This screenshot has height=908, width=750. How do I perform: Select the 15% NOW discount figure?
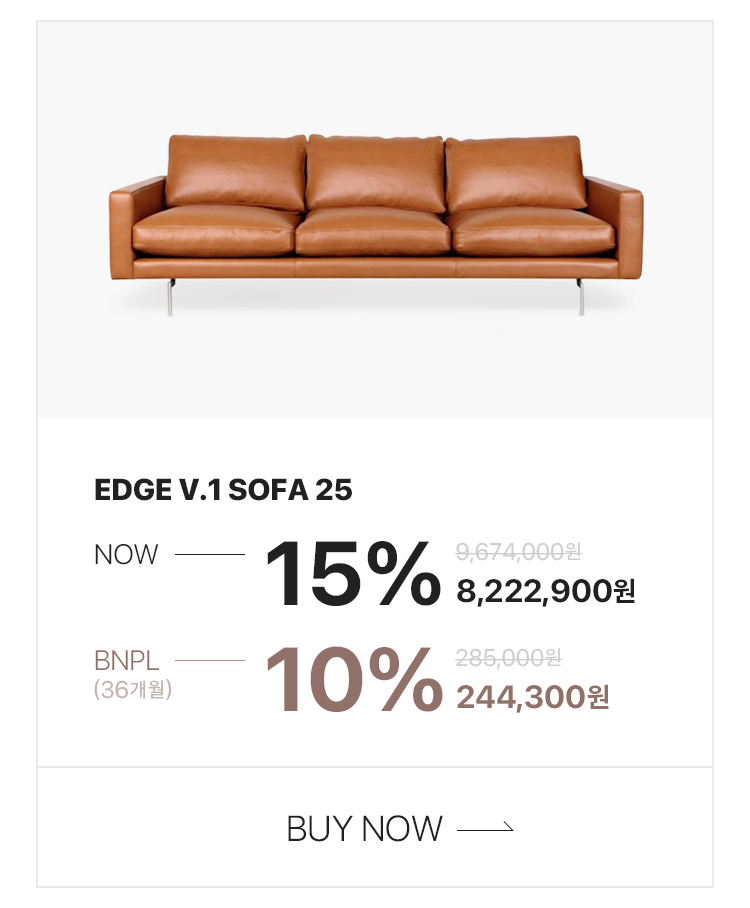click(x=351, y=573)
